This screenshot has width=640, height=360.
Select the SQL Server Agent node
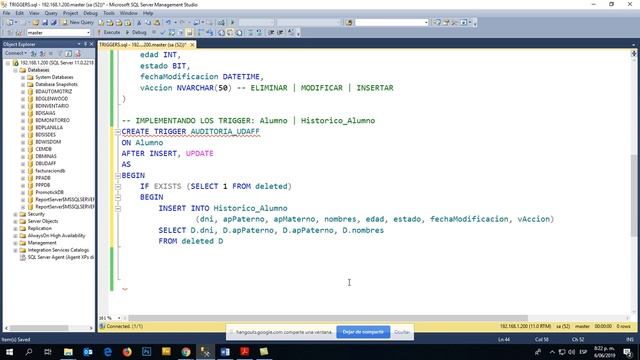[x=60, y=257]
